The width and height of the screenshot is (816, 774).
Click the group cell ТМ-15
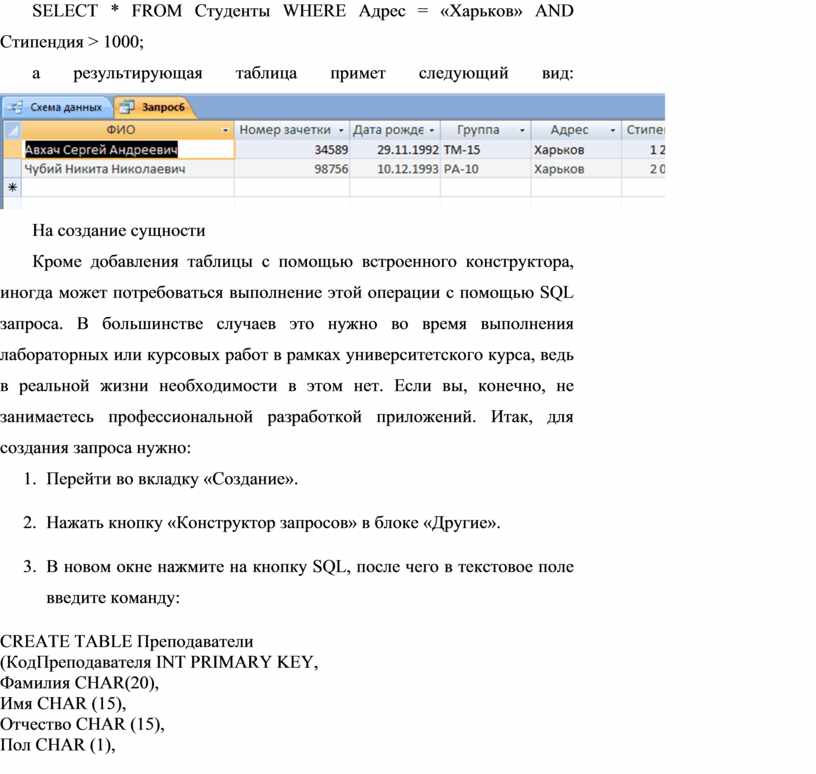(486, 149)
